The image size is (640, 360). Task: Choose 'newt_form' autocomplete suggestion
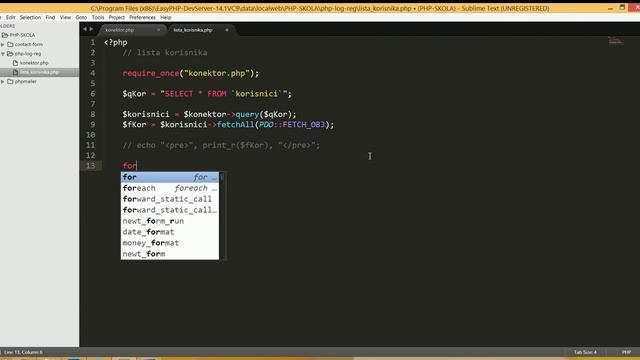[x=170, y=254]
